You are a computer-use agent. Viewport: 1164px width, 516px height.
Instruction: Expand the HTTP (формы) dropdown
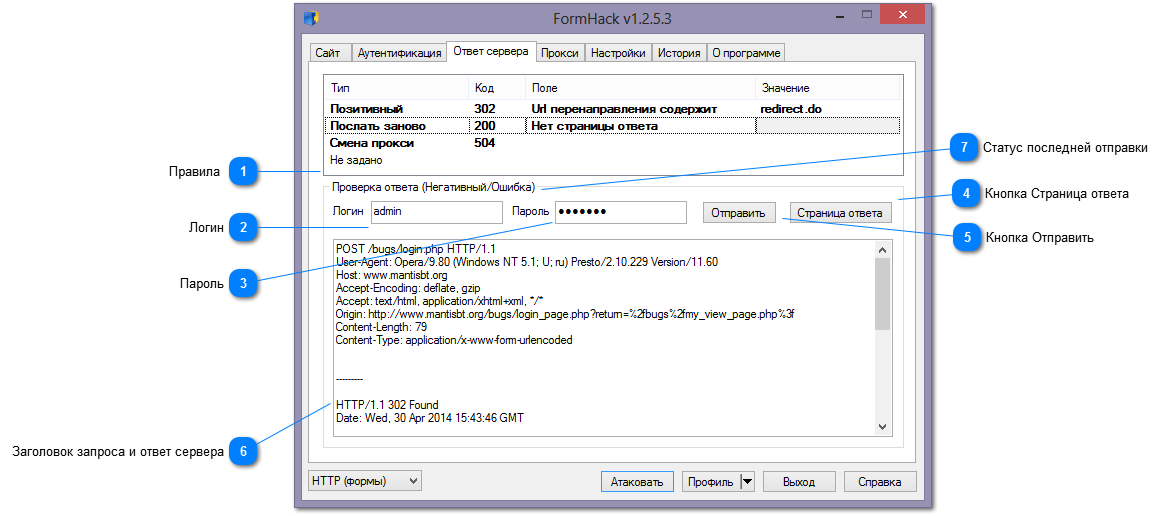[365, 481]
